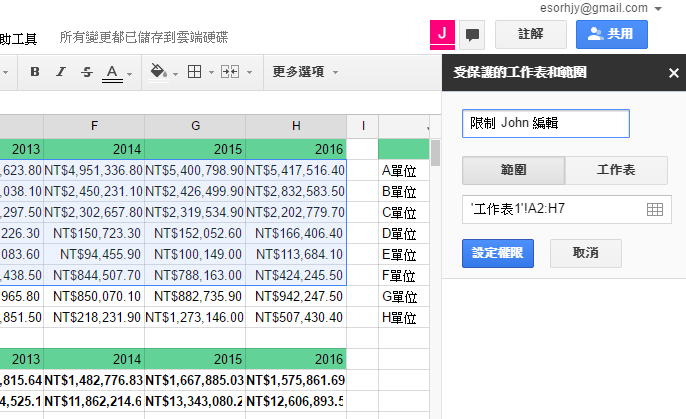The width and height of the screenshot is (686, 419).
Task: Open account menu esorhjy@gmail.com
Action: (x=601, y=8)
